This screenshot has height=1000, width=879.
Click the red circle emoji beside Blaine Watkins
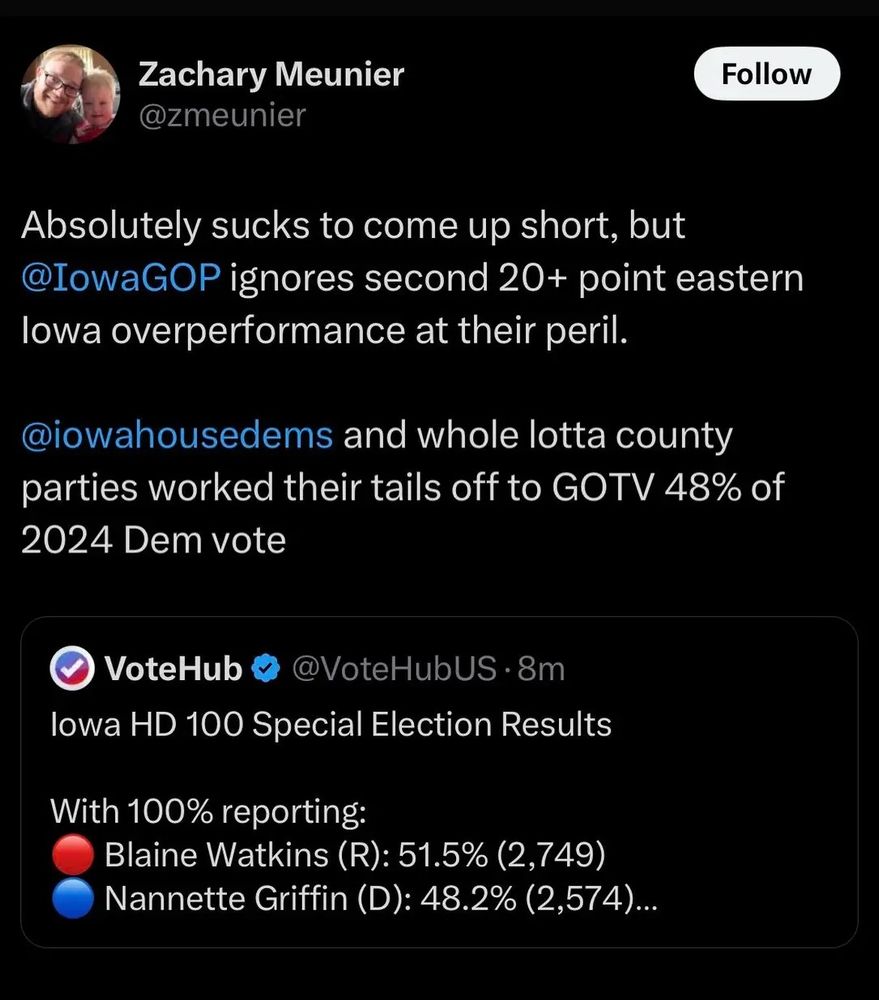click(71, 855)
